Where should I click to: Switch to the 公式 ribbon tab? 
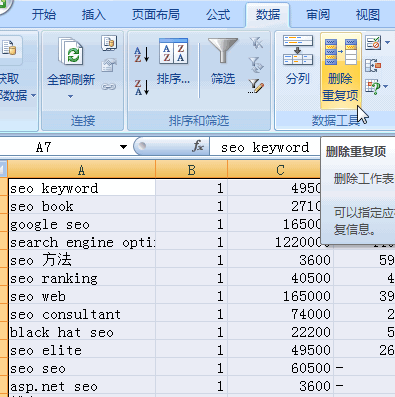[218, 15]
